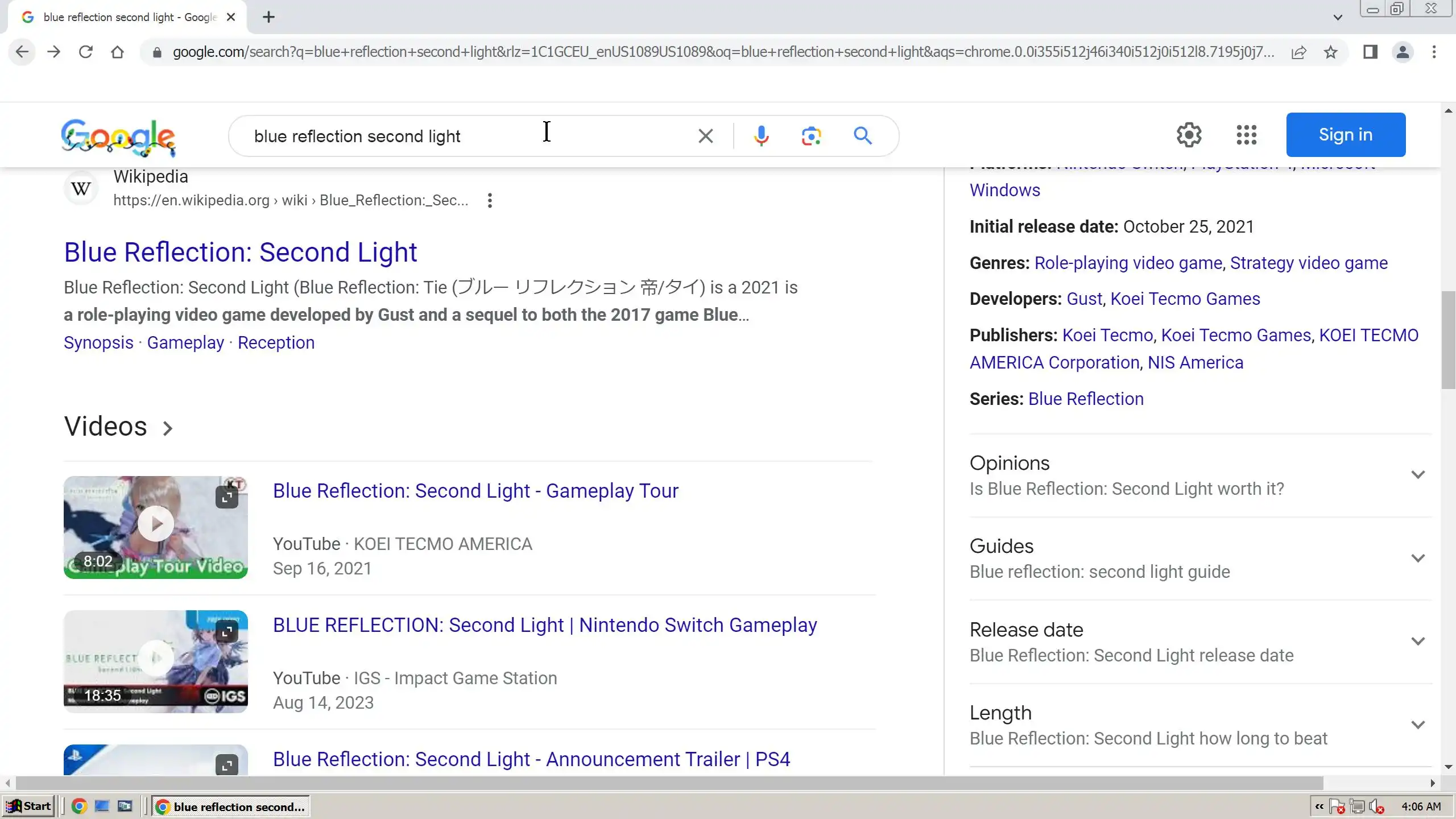Click in the search input field
Image resolution: width=1456 pixels, height=819 pixels.
pyautogui.click(x=455, y=136)
